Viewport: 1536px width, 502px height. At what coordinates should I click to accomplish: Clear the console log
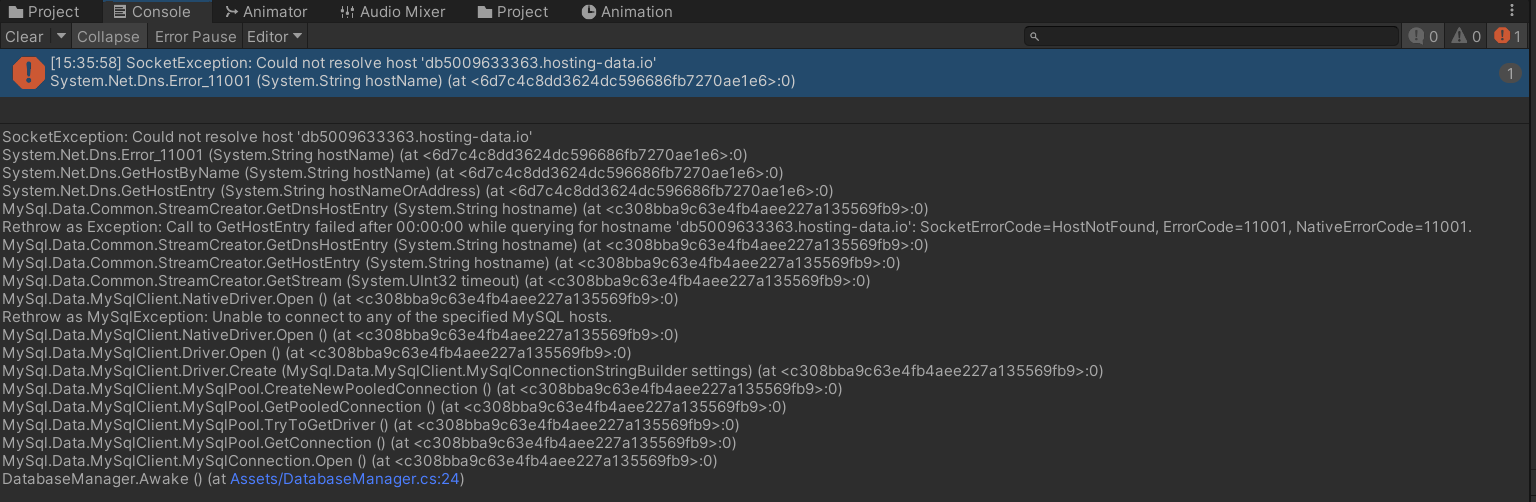tap(24, 36)
